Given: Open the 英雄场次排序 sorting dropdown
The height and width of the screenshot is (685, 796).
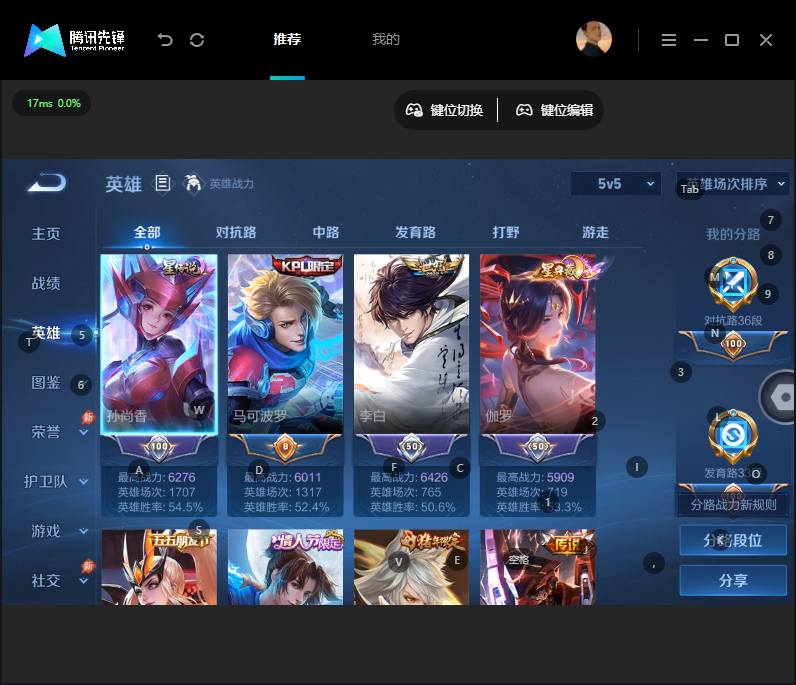Looking at the screenshot, I should click(x=733, y=184).
